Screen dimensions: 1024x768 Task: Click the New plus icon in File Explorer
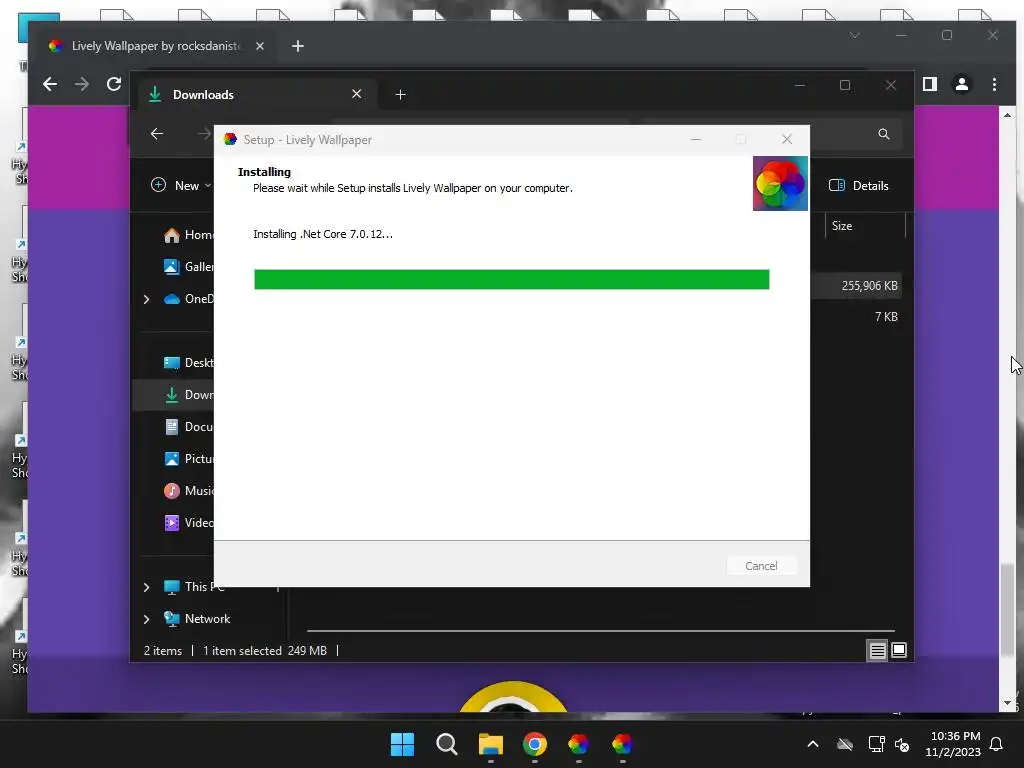pos(158,185)
